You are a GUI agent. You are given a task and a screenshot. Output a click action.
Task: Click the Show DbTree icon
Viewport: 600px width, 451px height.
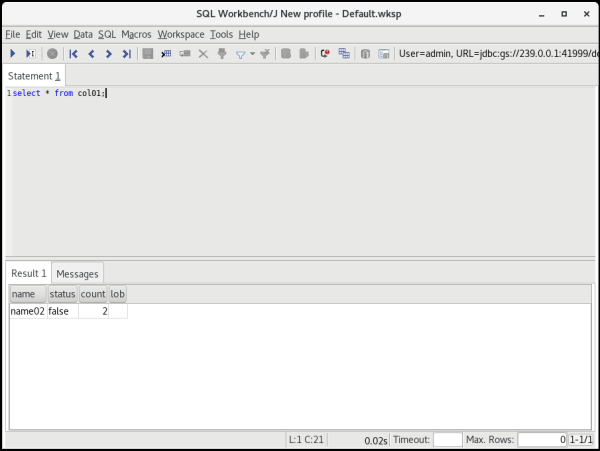point(383,54)
